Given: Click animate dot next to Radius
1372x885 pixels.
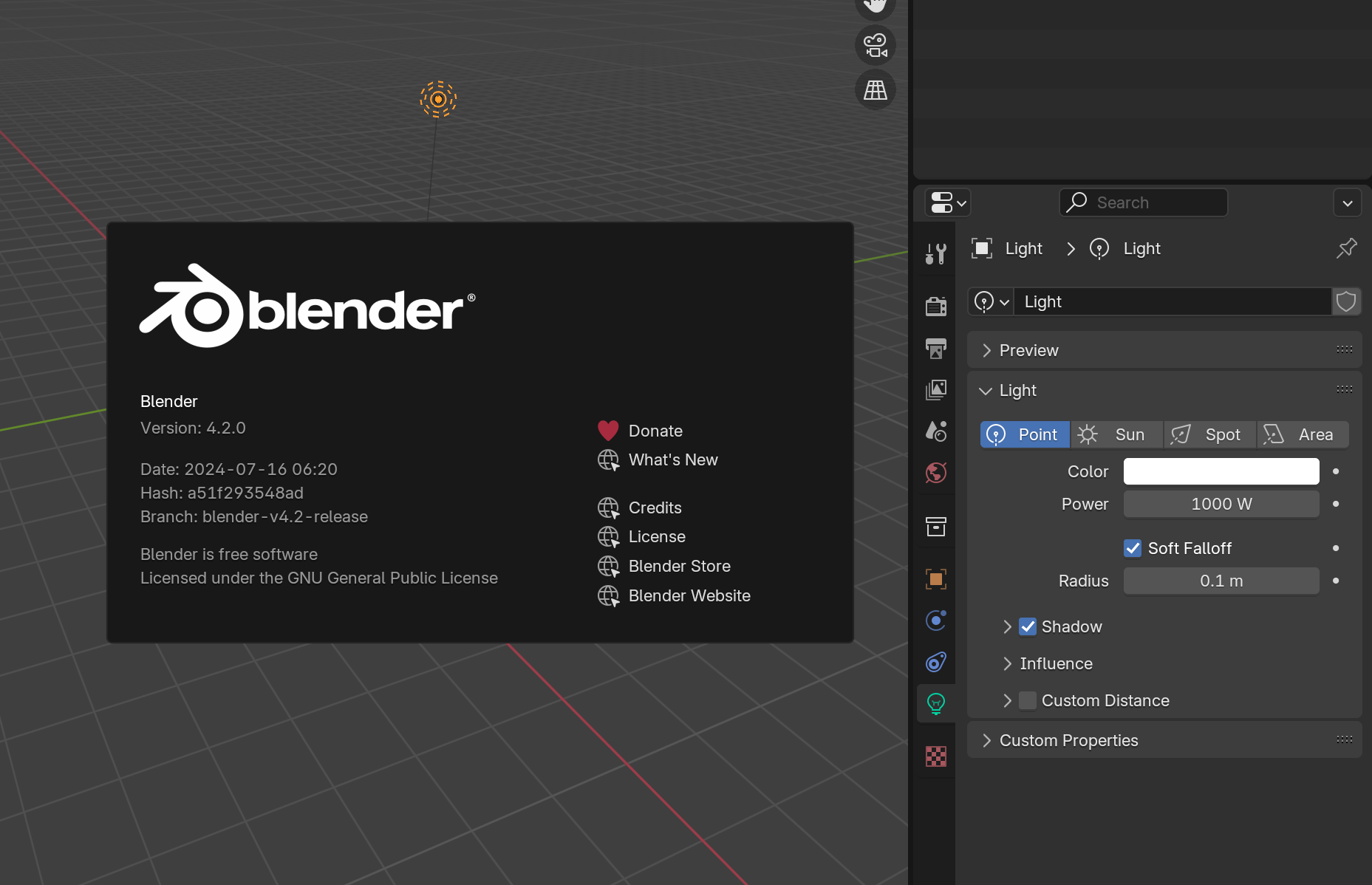Looking at the screenshot, I should coord(1336,581).
